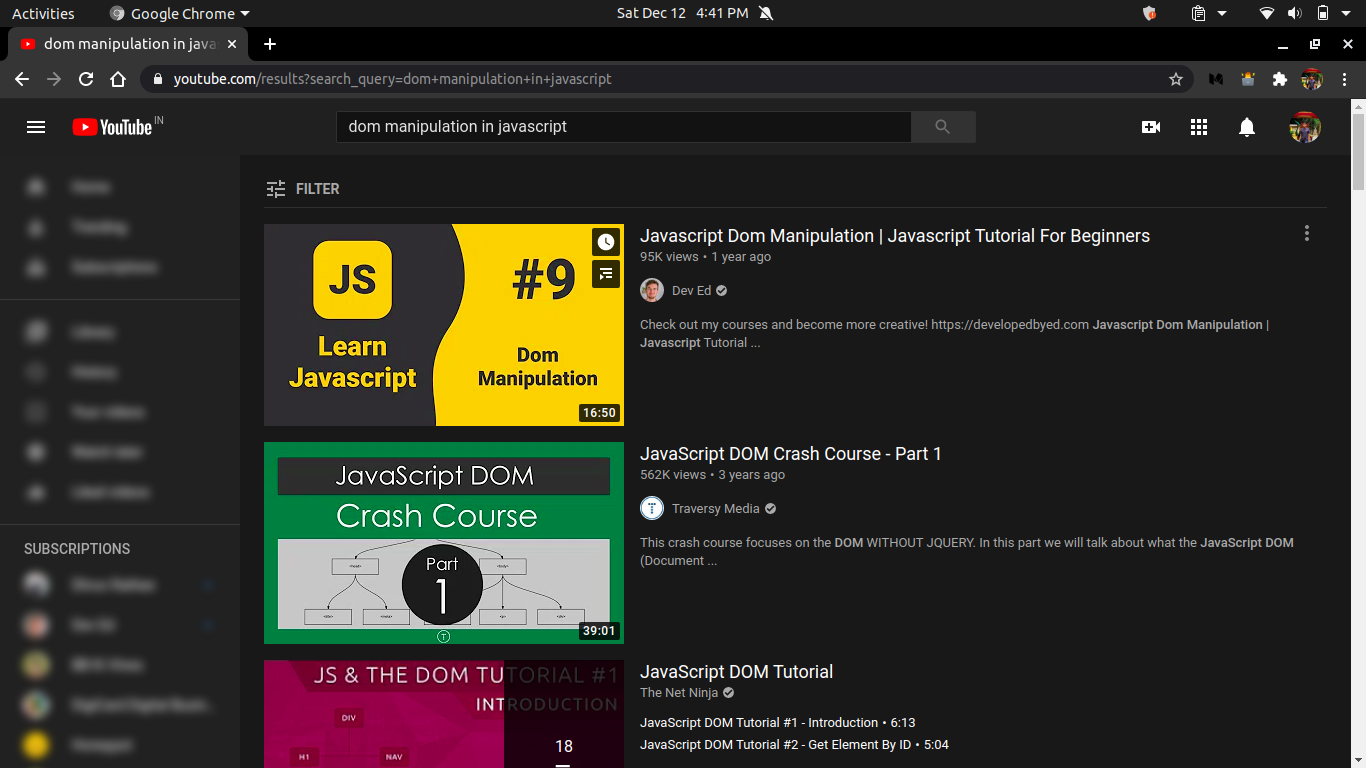Click the YouTube search input field
Viewport: 1366px width, 768px height.
point(623,127)
